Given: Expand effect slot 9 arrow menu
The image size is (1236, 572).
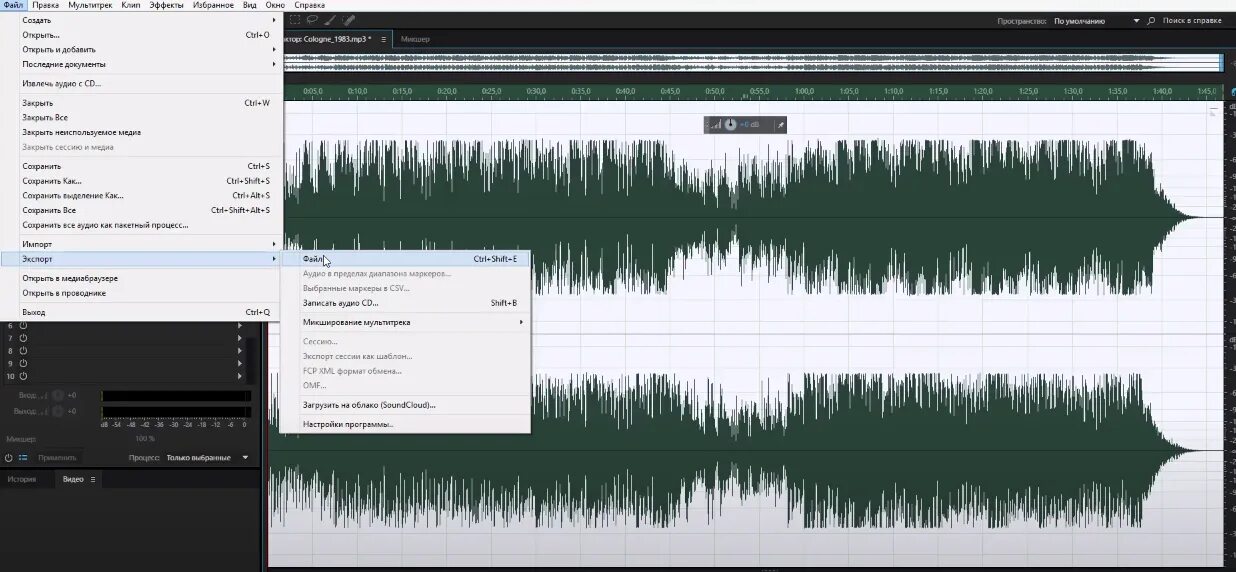Looking at the screenshot, I should point(239,363).
